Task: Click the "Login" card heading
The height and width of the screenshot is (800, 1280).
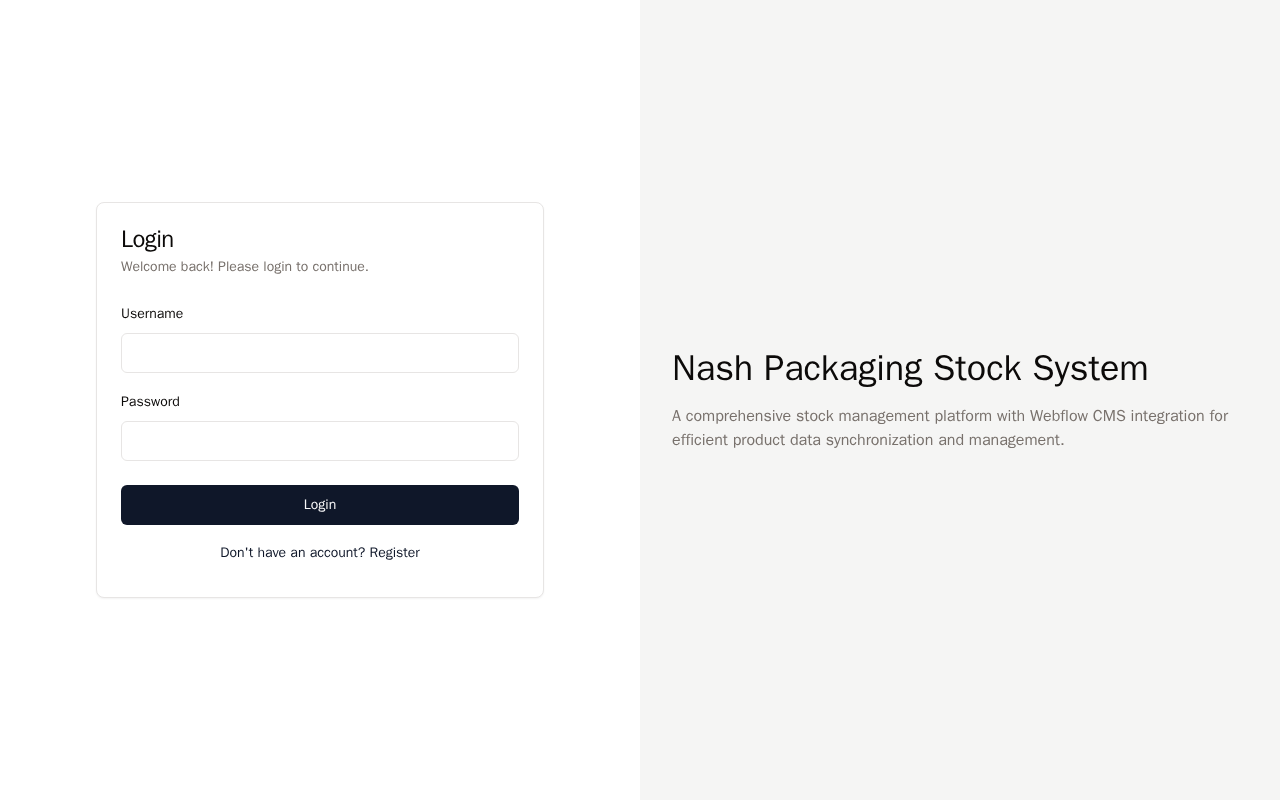Action: [147, 239]
